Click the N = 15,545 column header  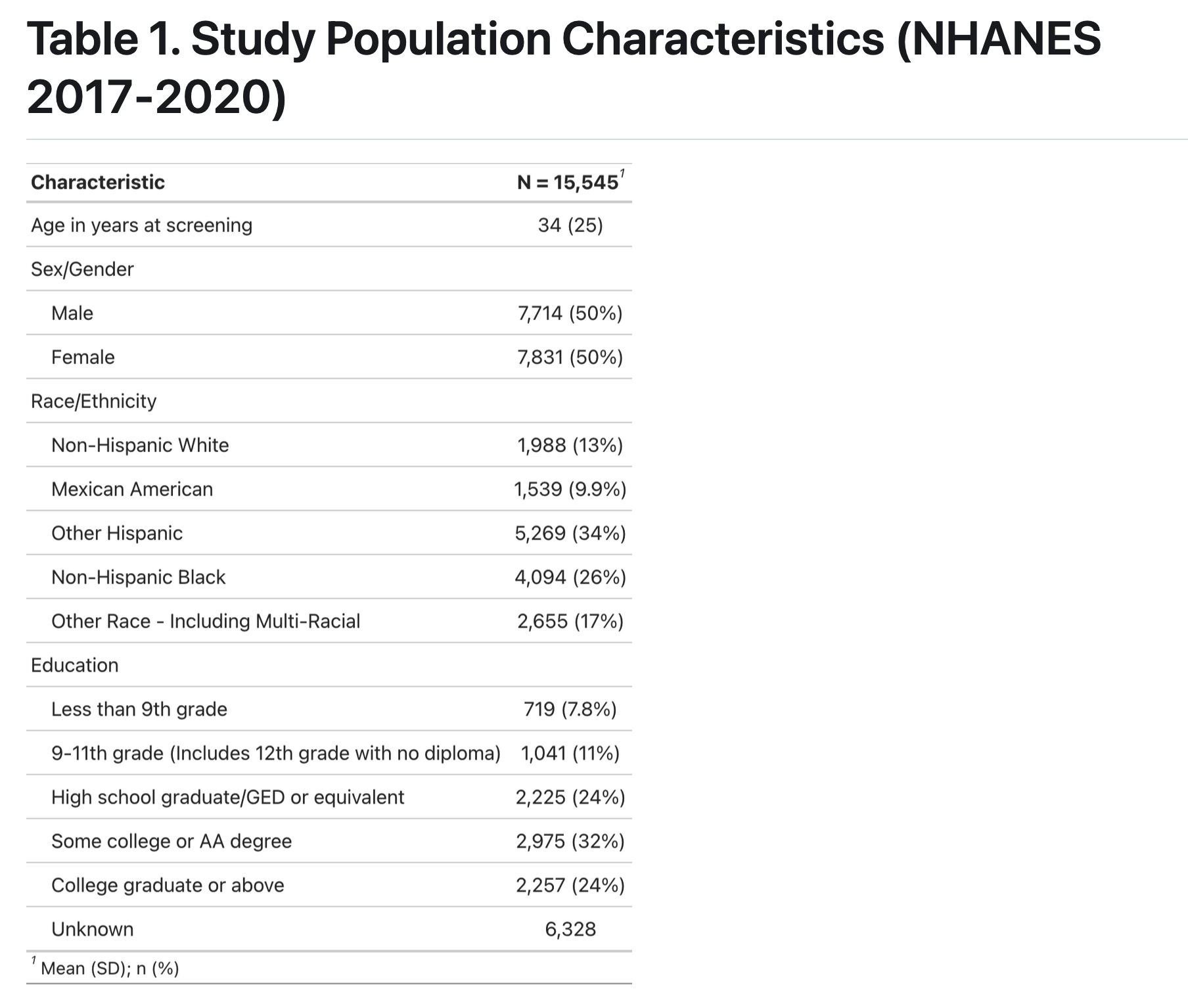[x=568, y=182]
